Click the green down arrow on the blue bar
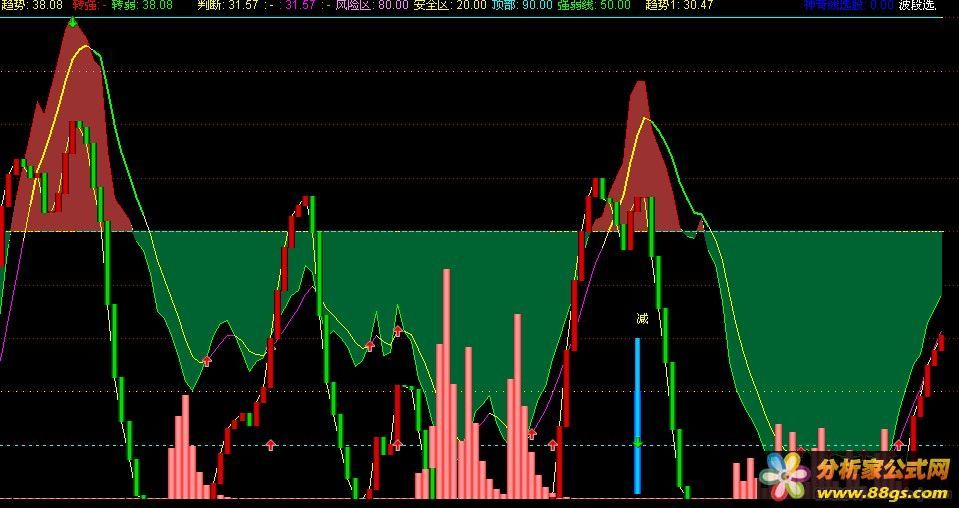Viewport: 959px width, 508px height. [x=637, y=442]
